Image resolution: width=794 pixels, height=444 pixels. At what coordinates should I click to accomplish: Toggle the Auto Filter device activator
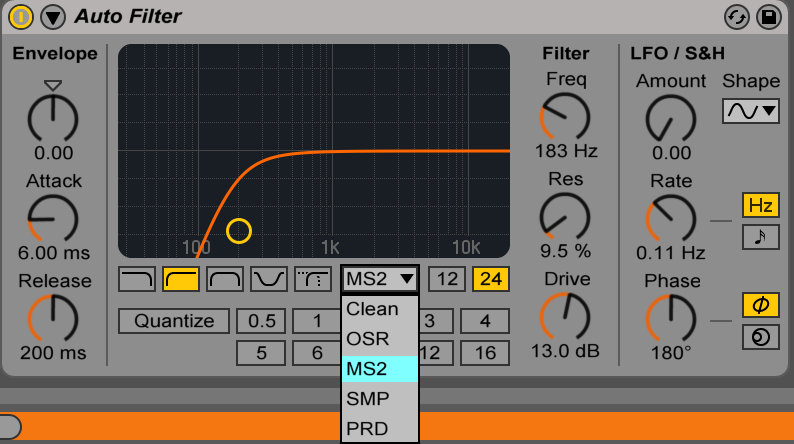pyautogui.click(x=20, y=17)
